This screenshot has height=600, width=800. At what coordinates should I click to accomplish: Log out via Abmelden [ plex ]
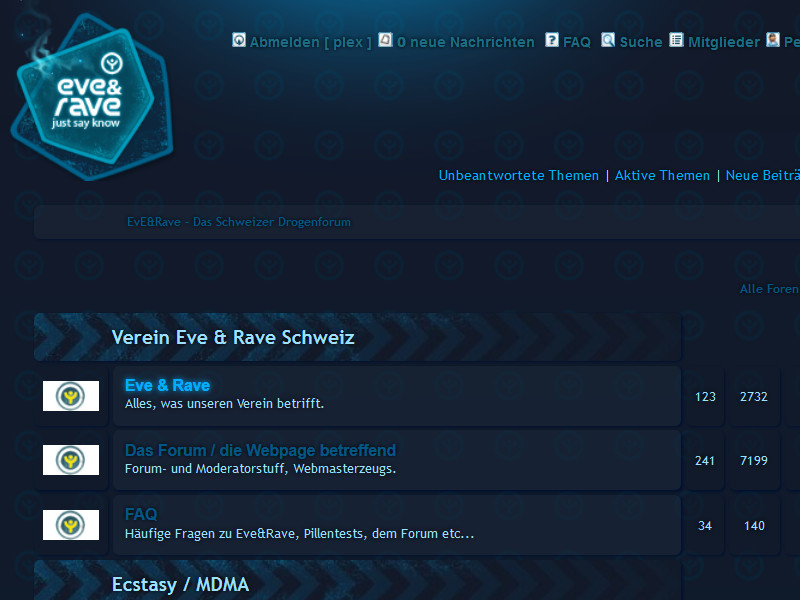pyautogui.click(x=311, y=42)
